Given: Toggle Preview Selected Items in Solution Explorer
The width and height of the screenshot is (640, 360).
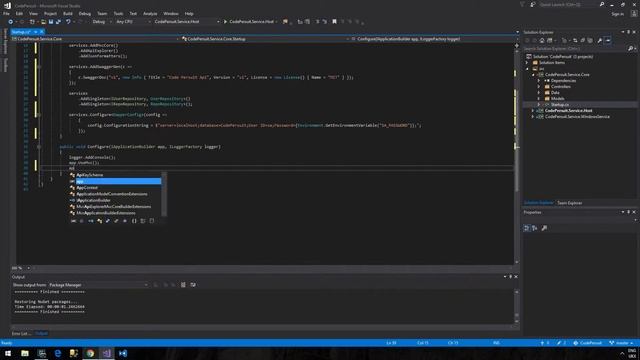Looking at the screenshot, I should click(x=608, y=40).
